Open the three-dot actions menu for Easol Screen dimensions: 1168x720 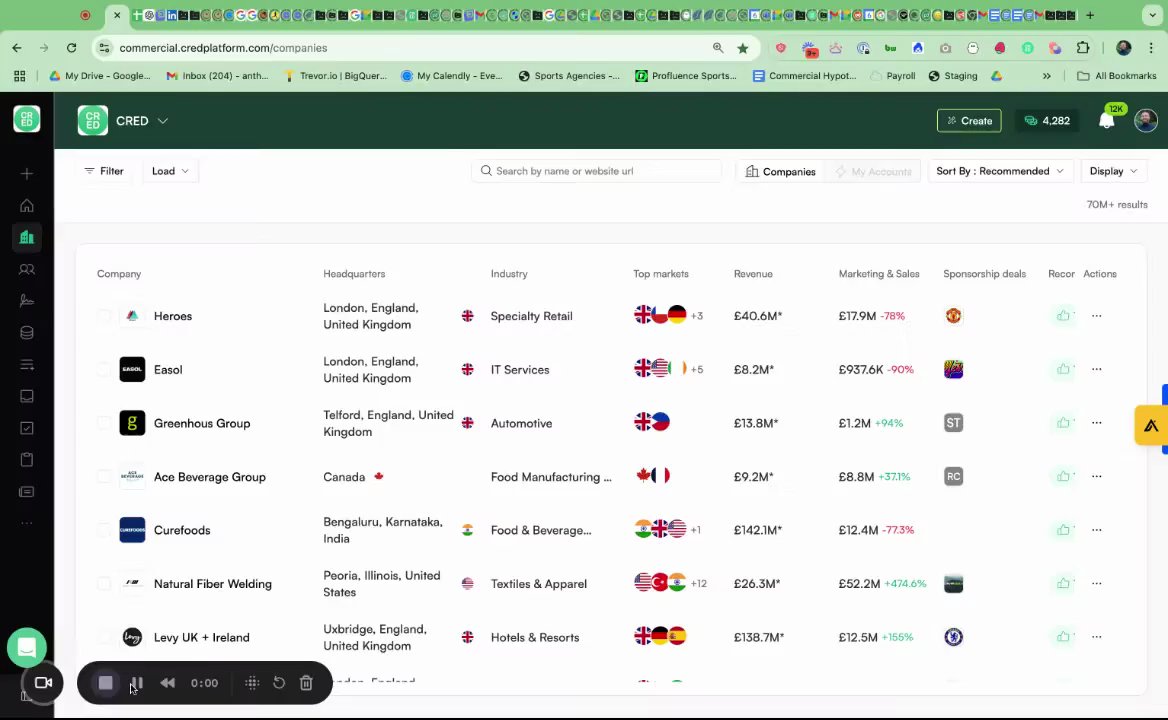(x=1096, y=369)
